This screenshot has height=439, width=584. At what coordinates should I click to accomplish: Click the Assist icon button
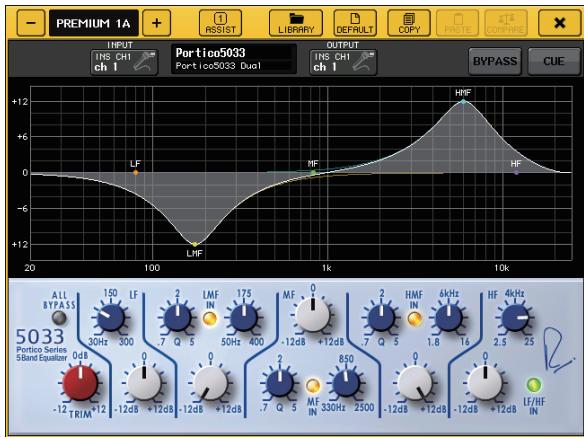click(x=220, y=23)
